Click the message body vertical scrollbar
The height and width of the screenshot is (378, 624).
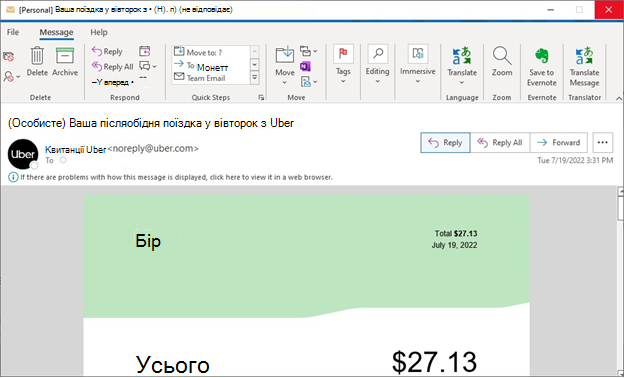(620, 281)
